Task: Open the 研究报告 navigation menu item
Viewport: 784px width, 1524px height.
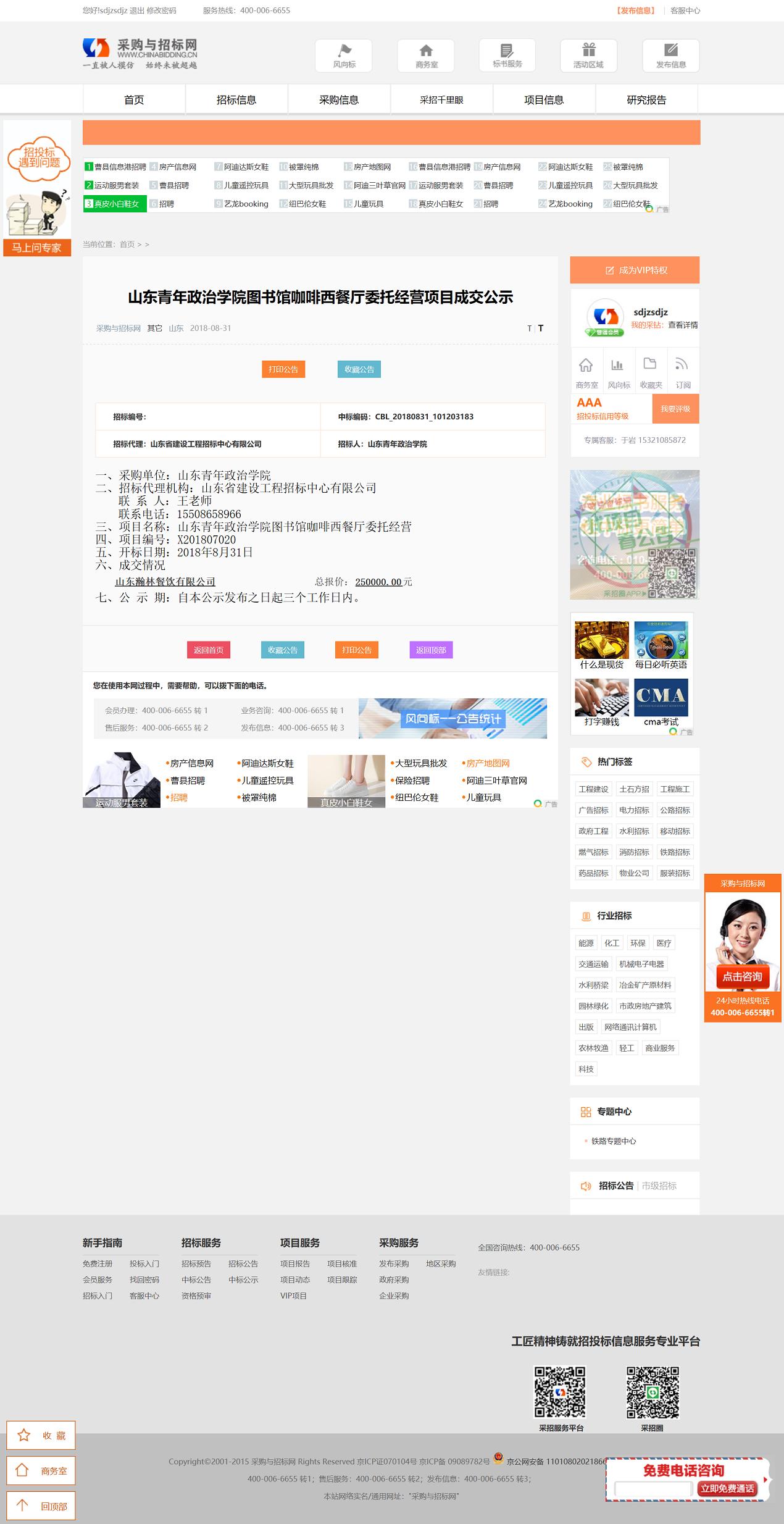Action: [x=646, y=100]
